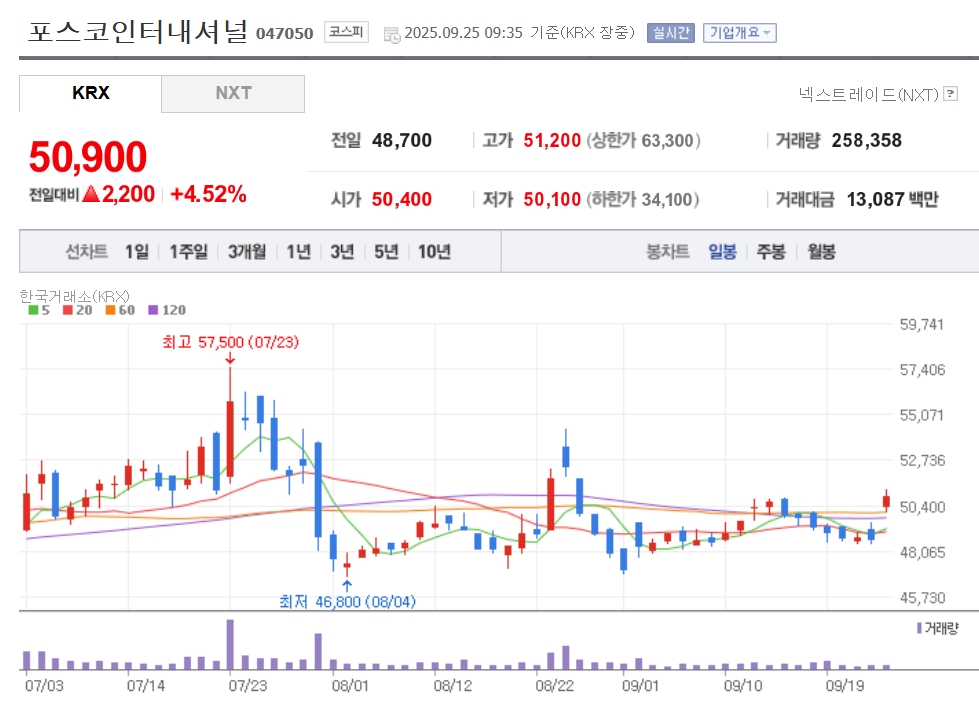This screenshot has height=702, width=979.
Task: Switch to the KRX tab
Action: (x=91, y=93)
